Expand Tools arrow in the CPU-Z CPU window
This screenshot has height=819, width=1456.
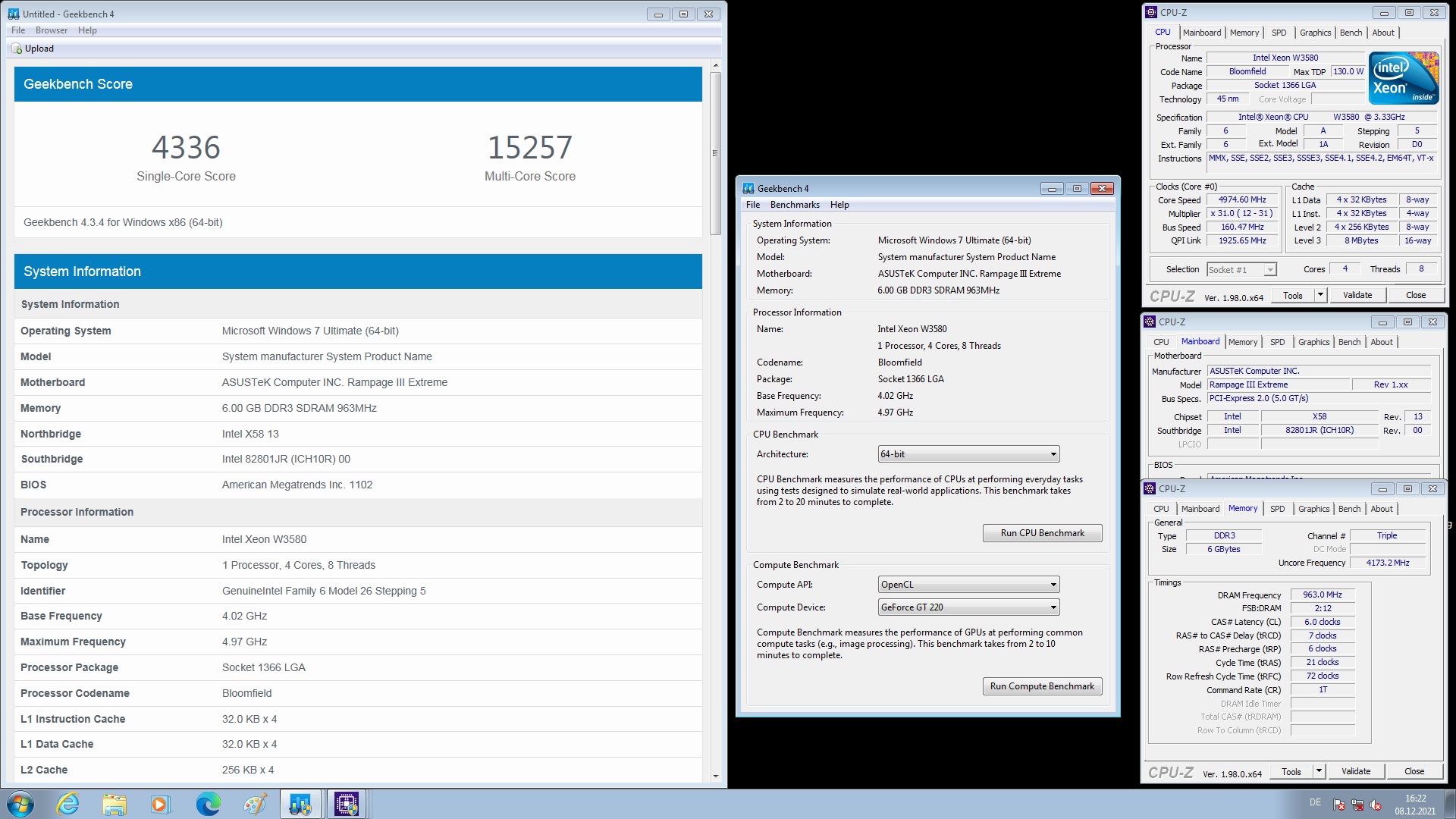coord(1320,295)
